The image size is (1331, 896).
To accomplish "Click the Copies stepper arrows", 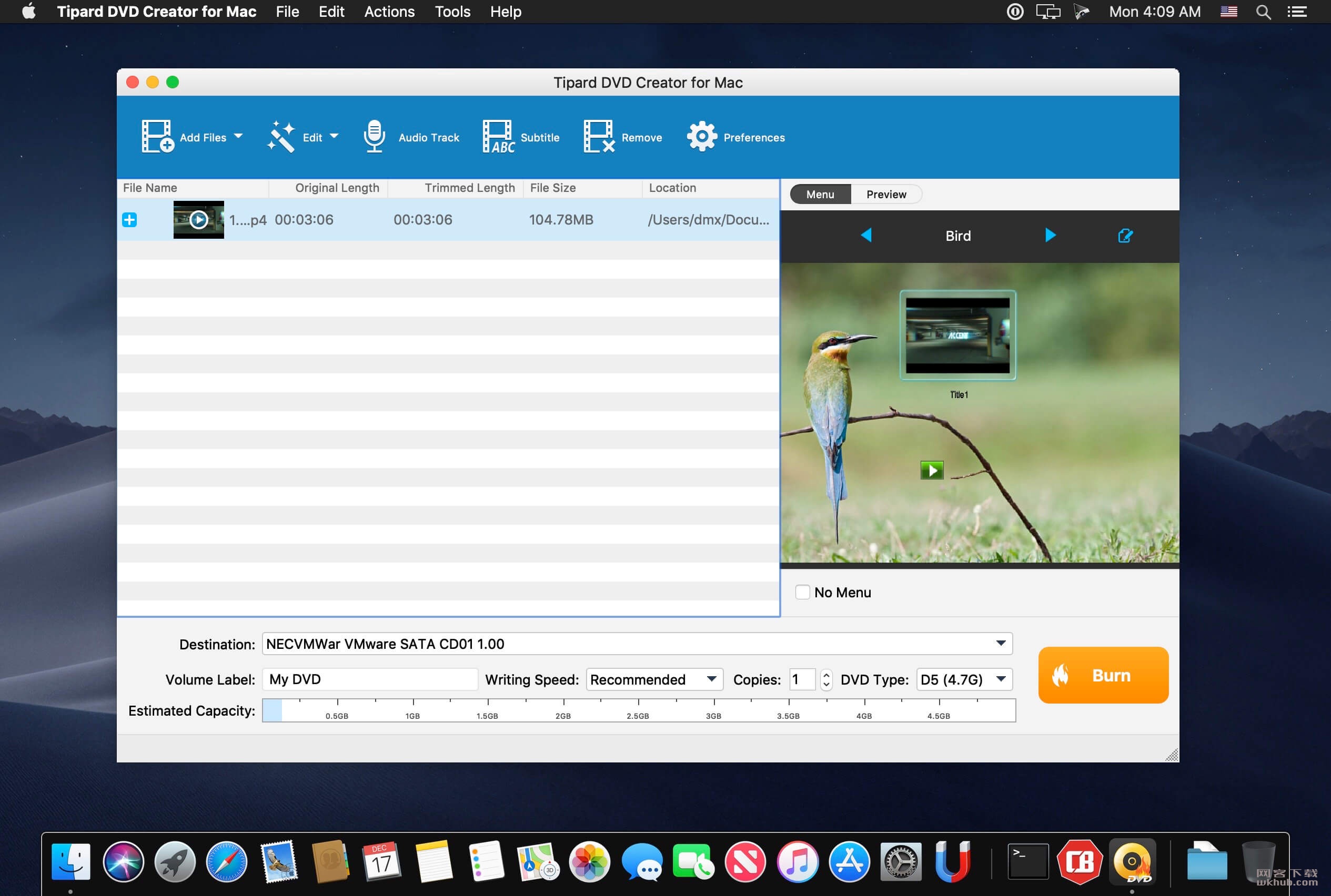I will point(826,679).
